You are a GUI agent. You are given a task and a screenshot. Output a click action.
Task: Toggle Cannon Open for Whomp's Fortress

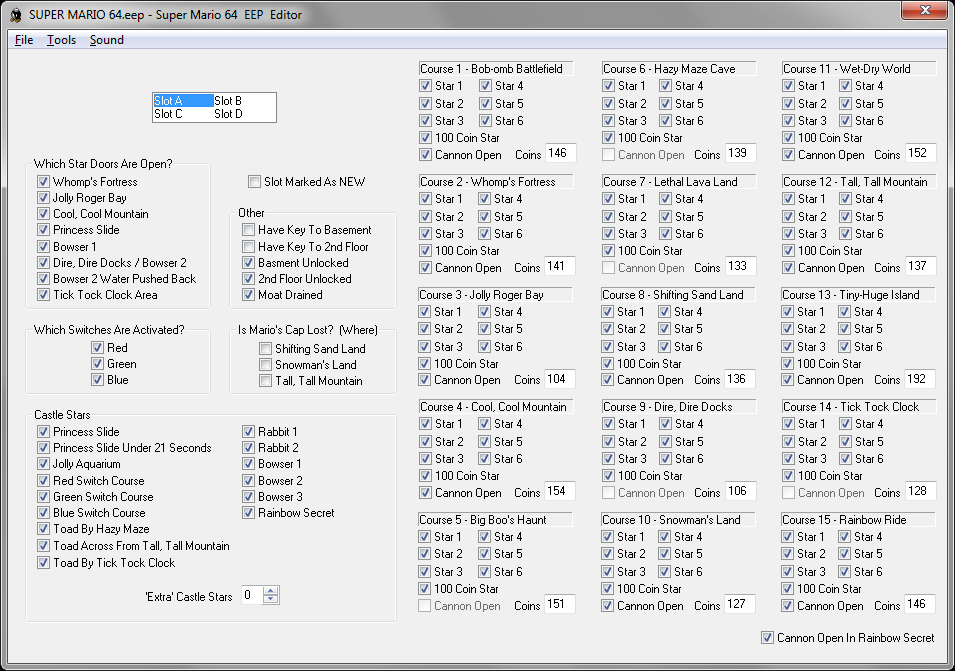coord(426,268)
